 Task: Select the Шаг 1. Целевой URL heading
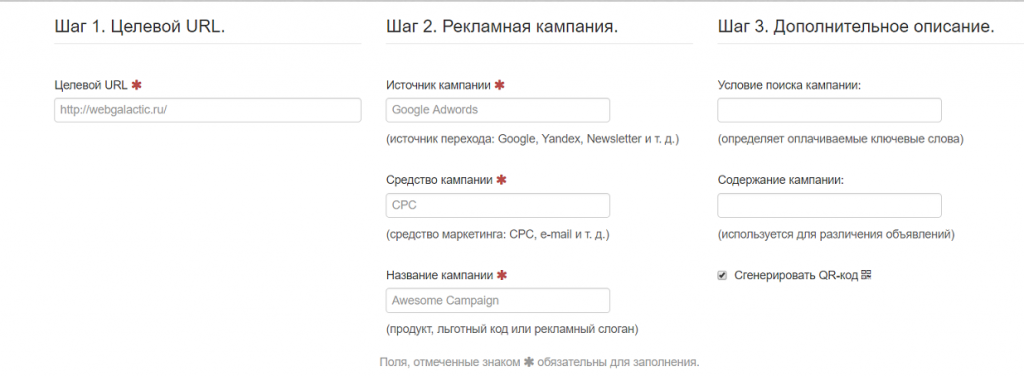click(140, 27)
